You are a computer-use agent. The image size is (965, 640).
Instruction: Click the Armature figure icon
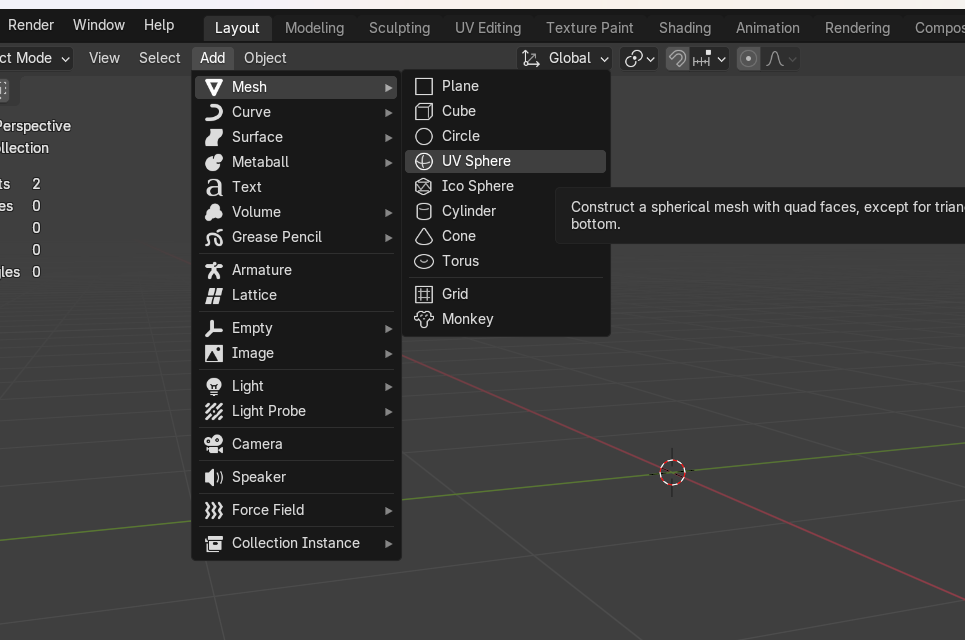(x=214, y=270)
